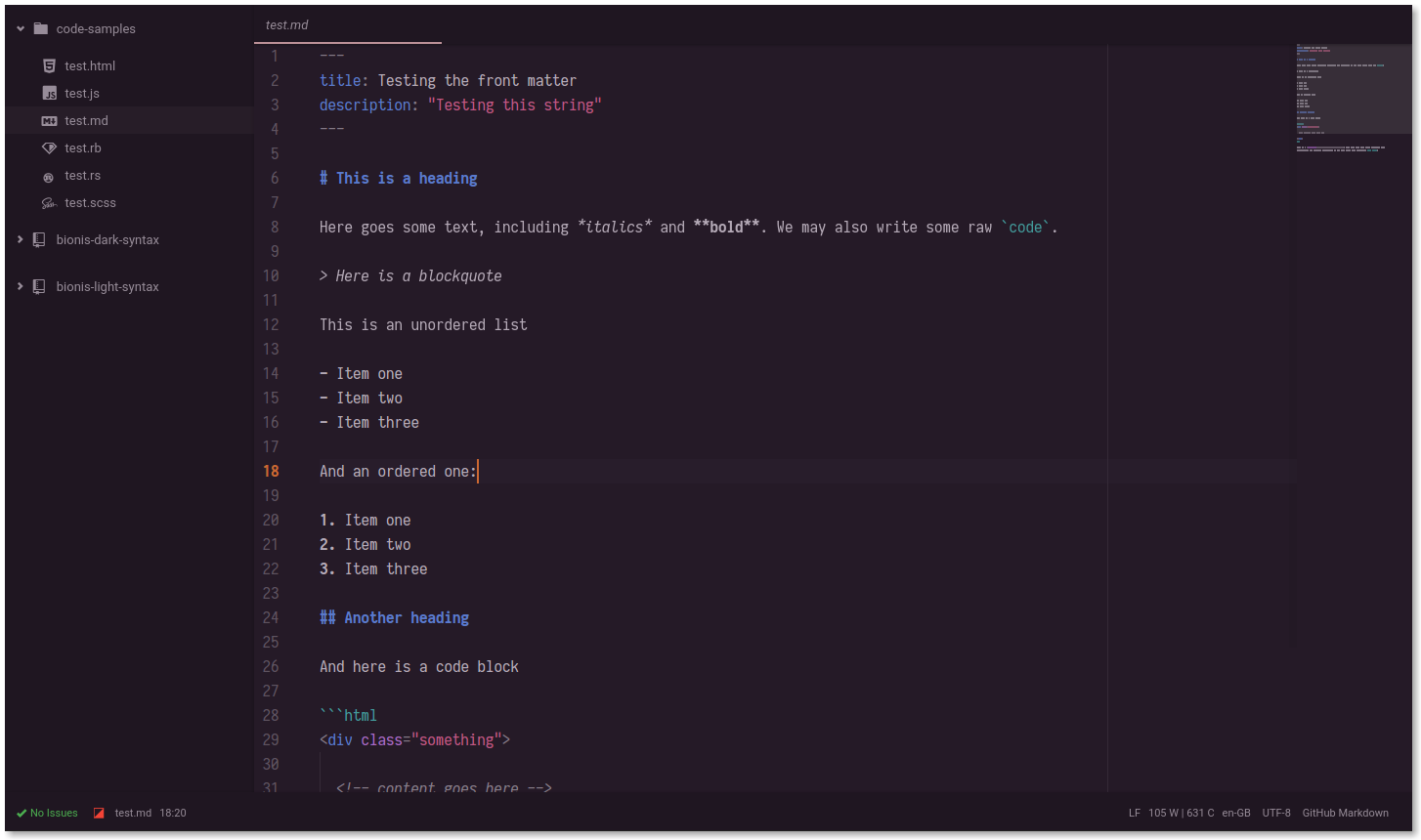The height and width of the screenshot is (840, 1421).
Task: Click the red git status icon in status bar
Action: tap(99, 813)
